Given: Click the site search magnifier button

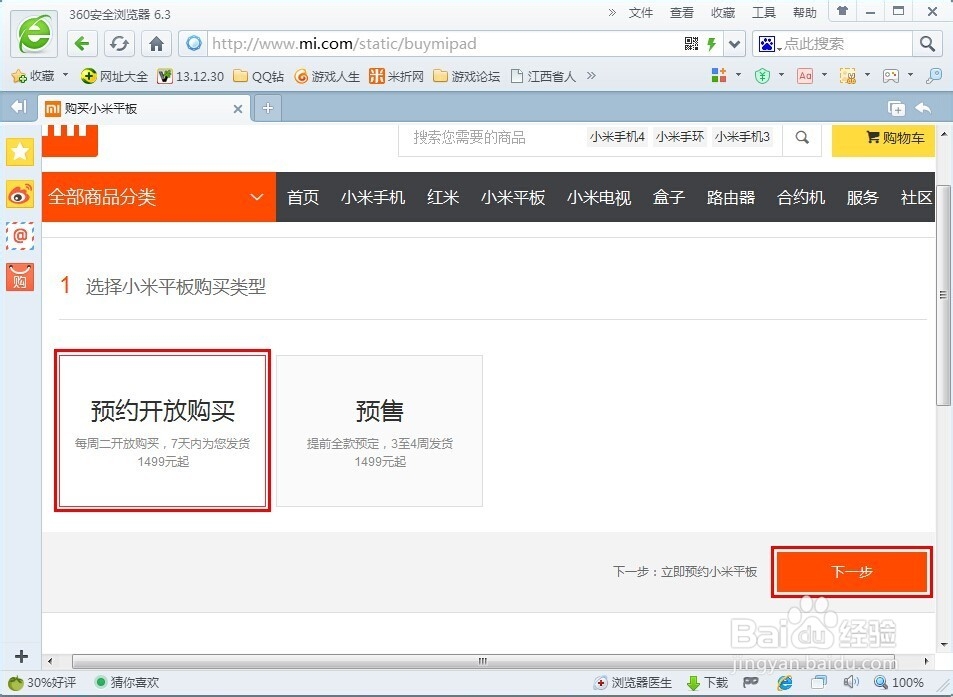Looking at the screenshot, I should [802, 138].
